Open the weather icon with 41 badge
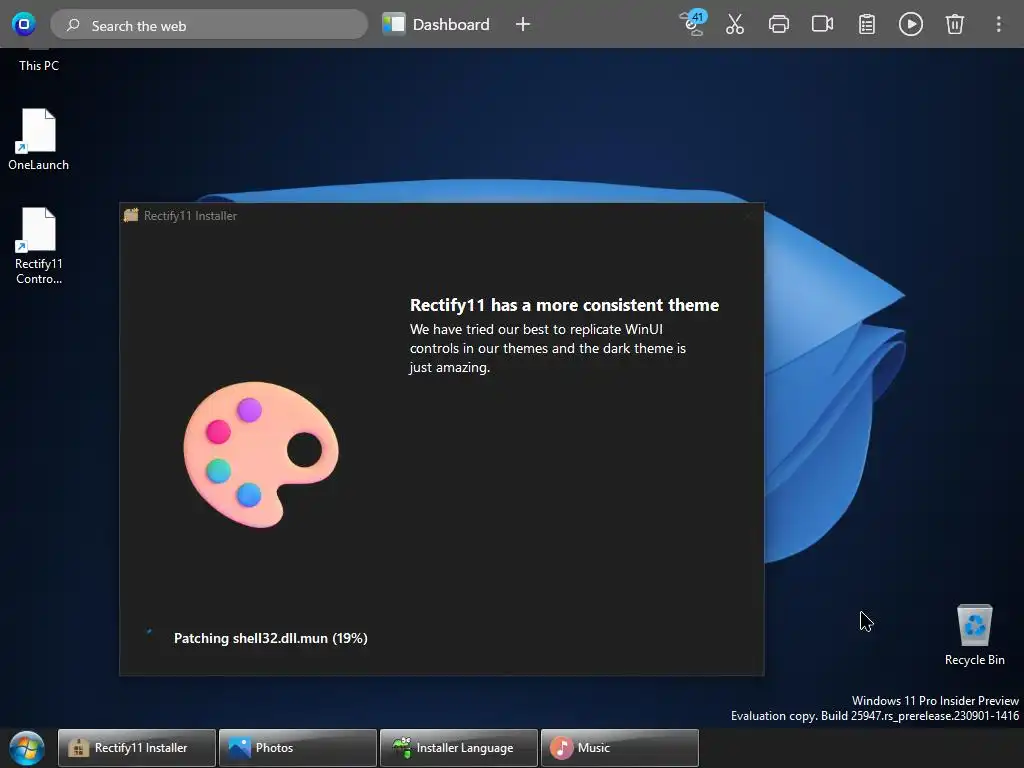 [x=694, y=24]
